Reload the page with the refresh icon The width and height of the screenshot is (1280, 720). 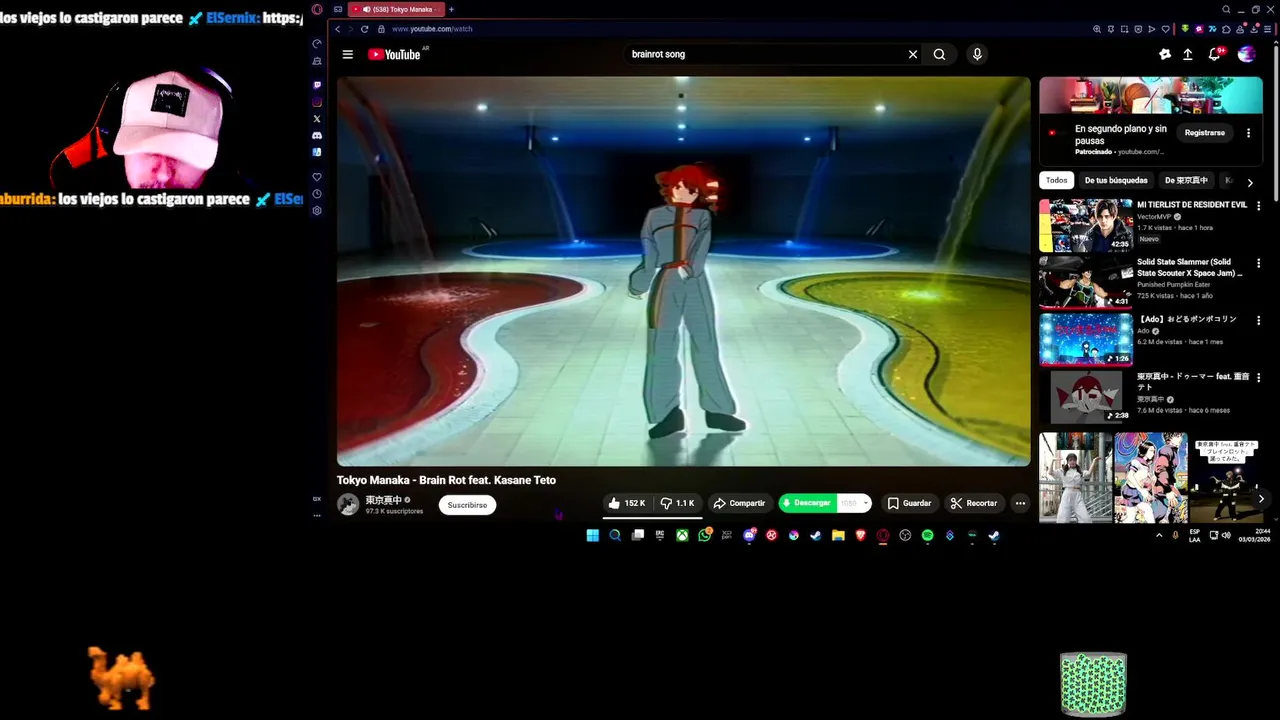click(x=364, y=29)
